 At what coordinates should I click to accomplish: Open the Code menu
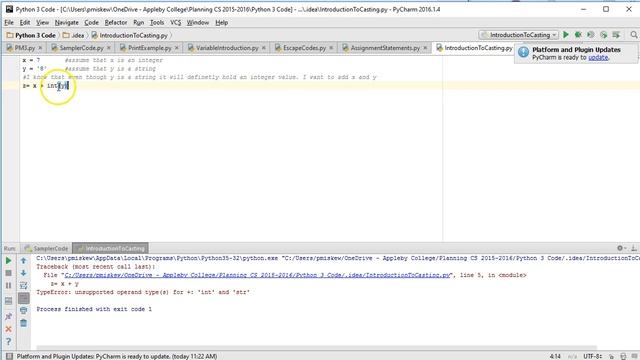coord(91,22)
